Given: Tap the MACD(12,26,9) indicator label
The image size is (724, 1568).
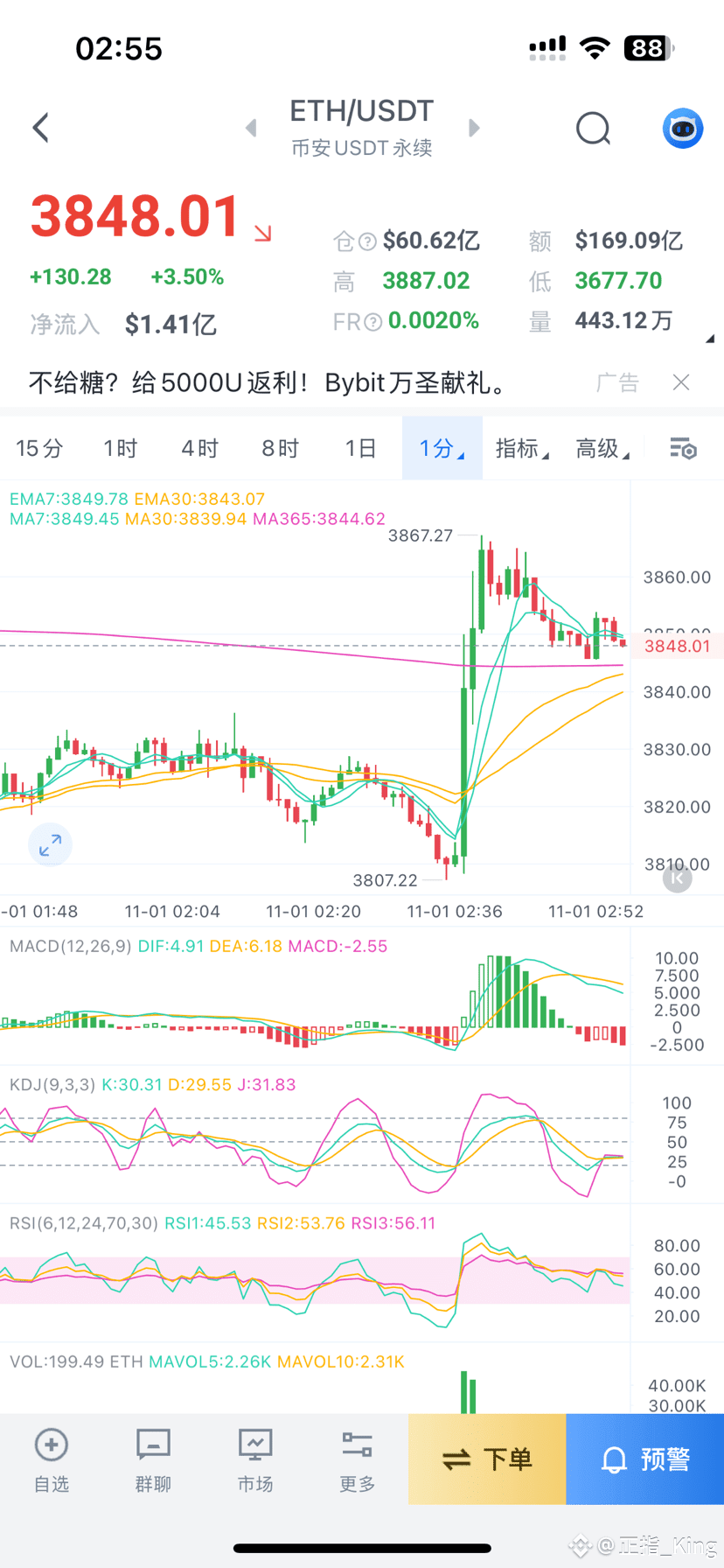Looking at the screenshot, I should pos(70,946).
